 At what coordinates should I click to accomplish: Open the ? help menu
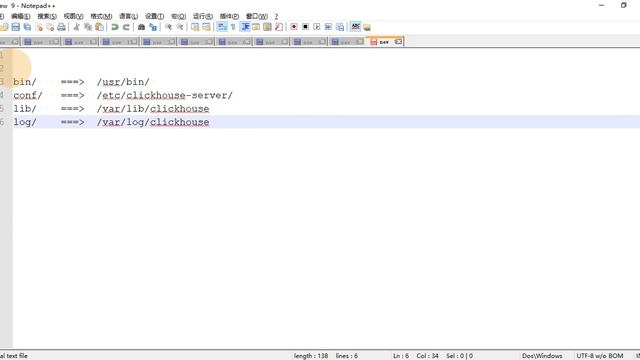[276, 16]
